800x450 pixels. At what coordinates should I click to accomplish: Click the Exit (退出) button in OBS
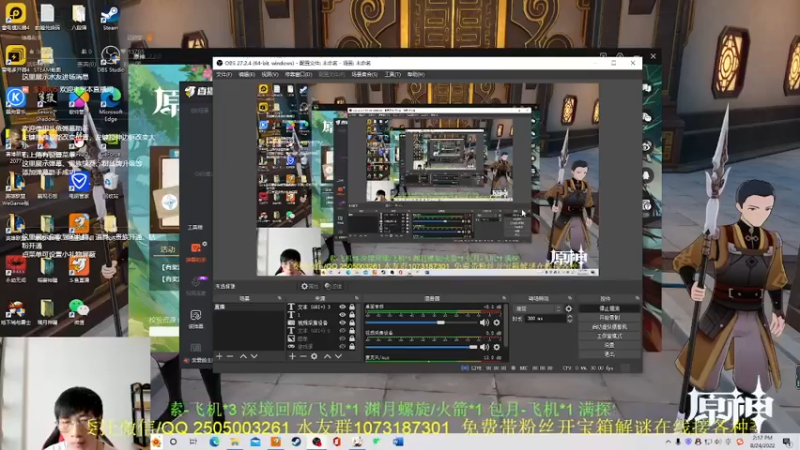click(609, 354)
